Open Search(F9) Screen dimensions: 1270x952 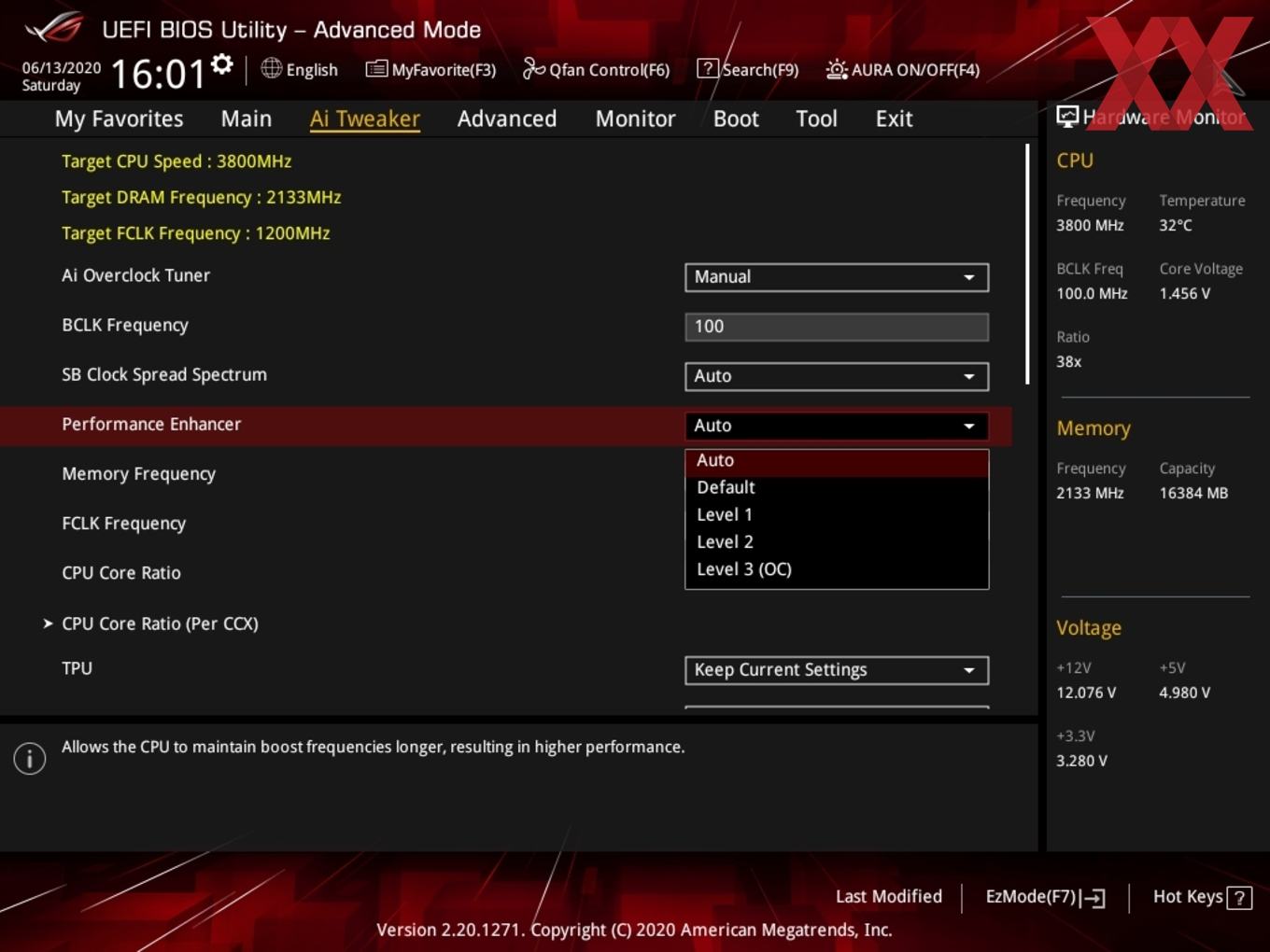[748, 69]
